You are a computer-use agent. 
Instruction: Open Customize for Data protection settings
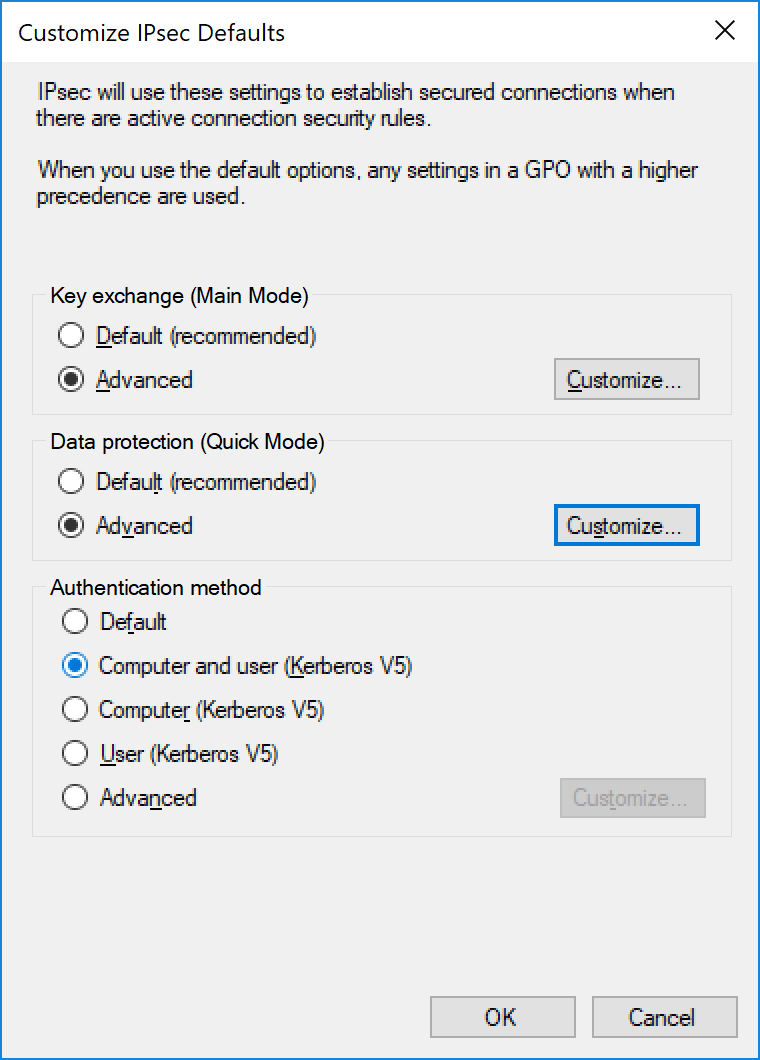[626, 525]
